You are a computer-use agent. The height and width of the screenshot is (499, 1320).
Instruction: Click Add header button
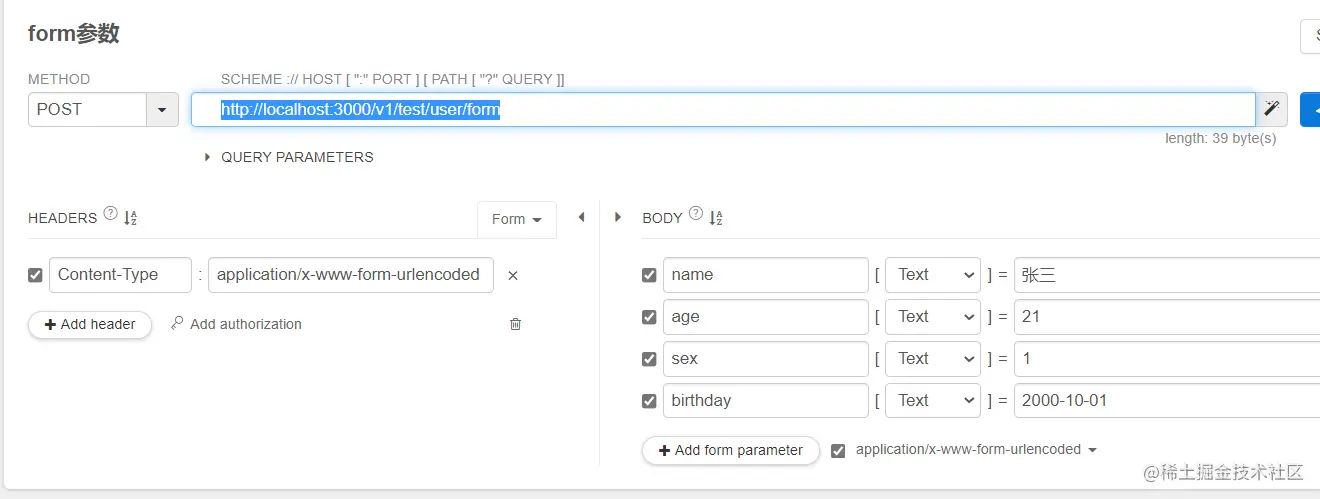tap(90, 324)
